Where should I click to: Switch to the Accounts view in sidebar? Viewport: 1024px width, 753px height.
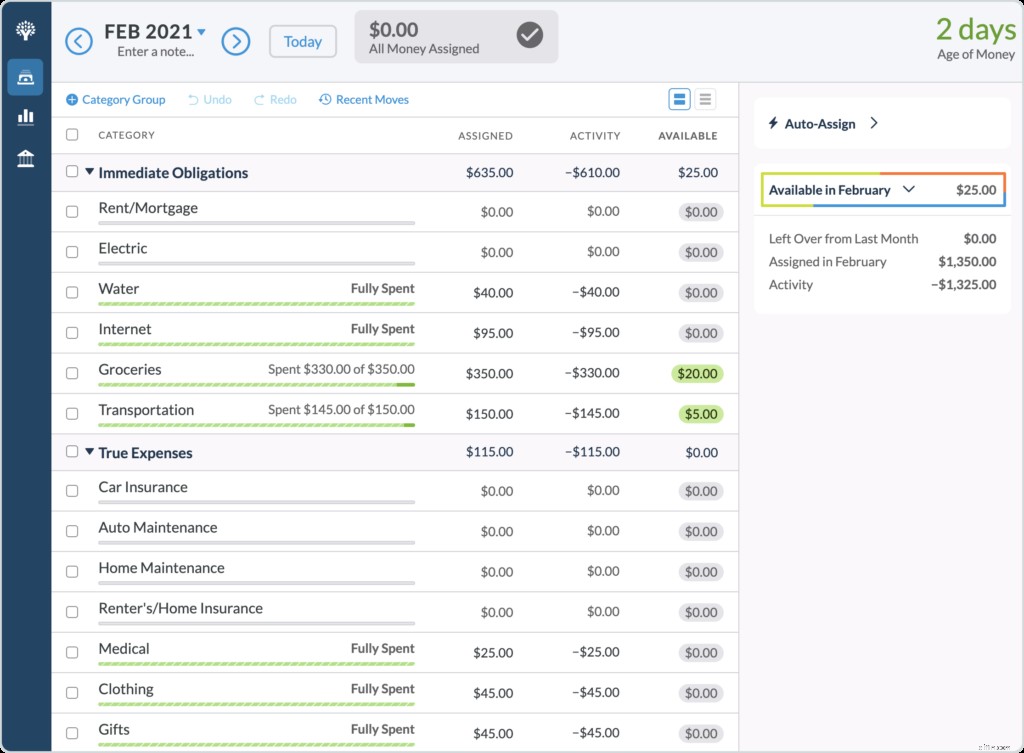coord(25,158)
